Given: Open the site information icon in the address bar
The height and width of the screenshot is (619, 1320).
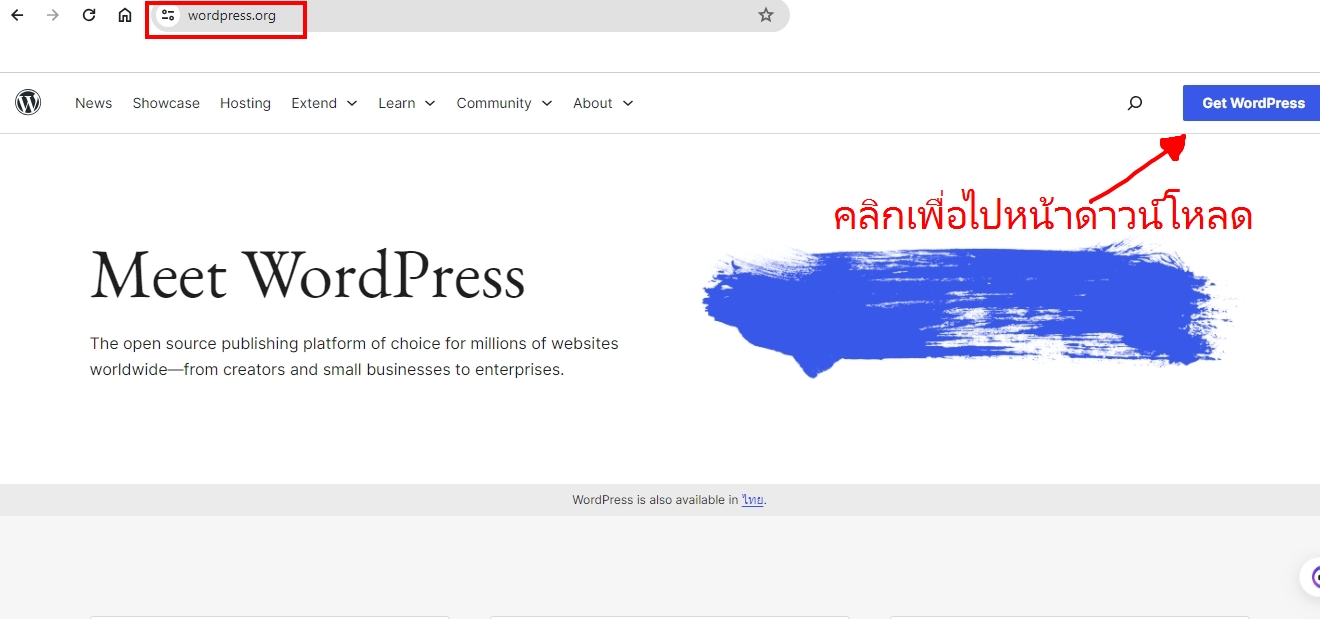Looking at the screenshot, I should coord(168,15).
